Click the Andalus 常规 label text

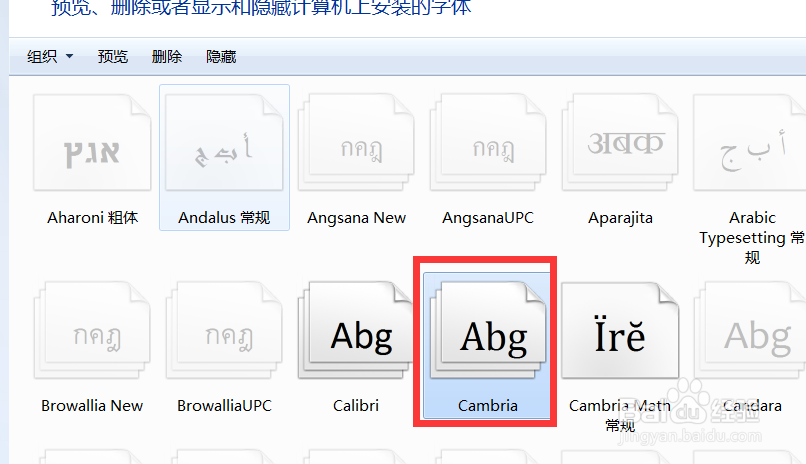click(224, 218)
